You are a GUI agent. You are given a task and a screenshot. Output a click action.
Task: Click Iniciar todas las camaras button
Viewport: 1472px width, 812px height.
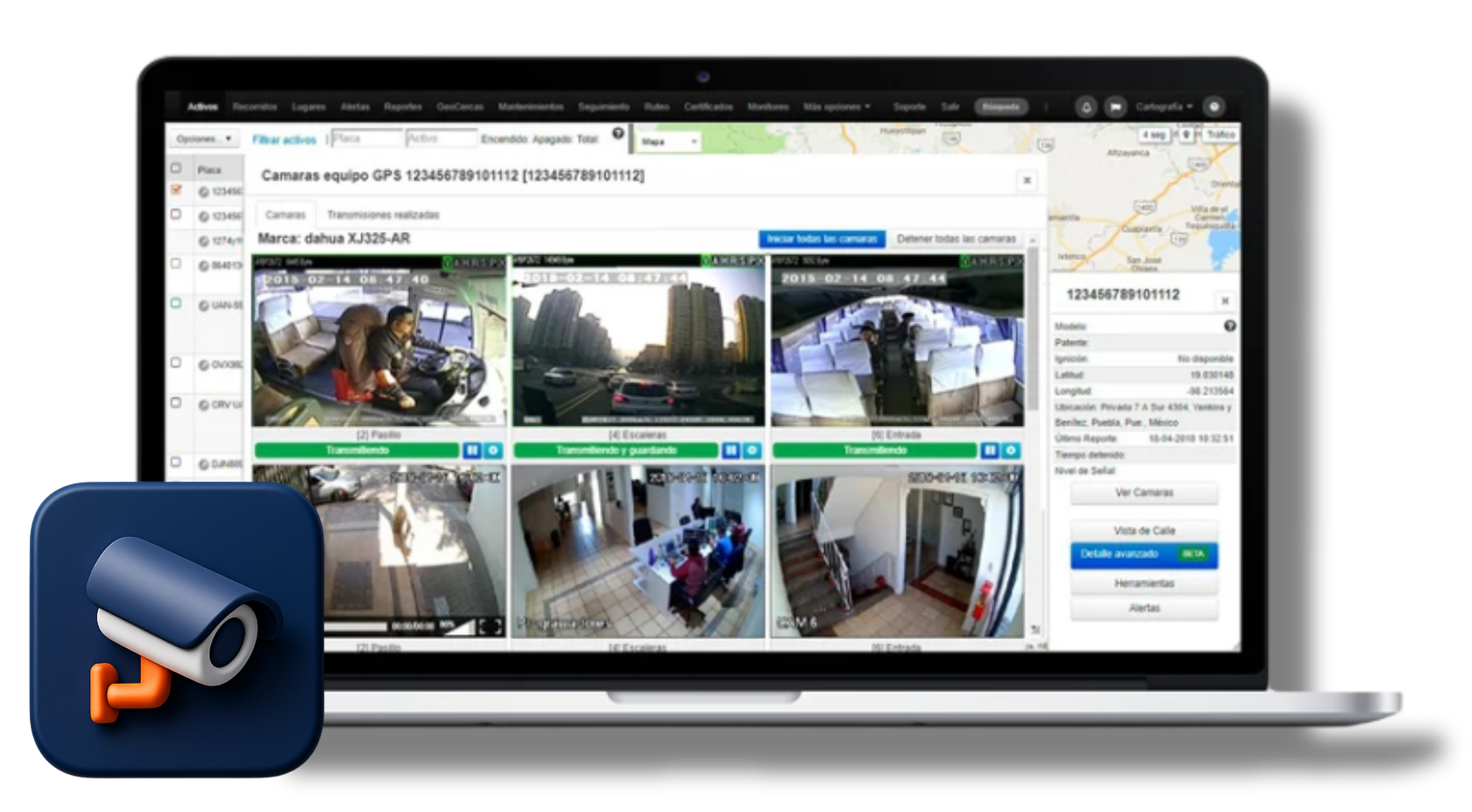[822, 239]
